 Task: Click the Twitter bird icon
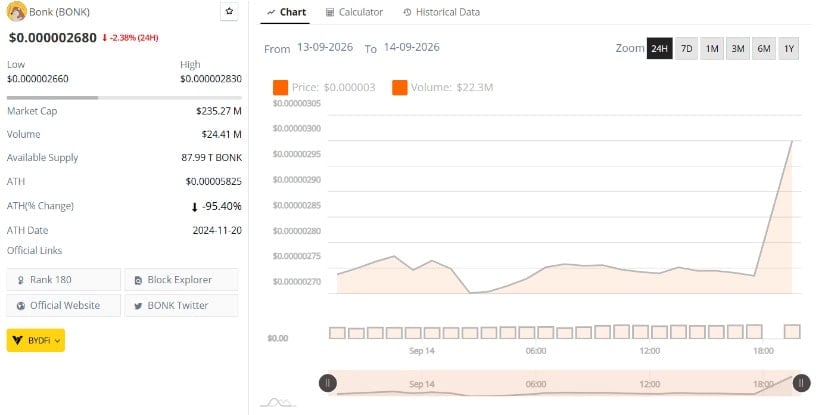(x=138, y=306)
